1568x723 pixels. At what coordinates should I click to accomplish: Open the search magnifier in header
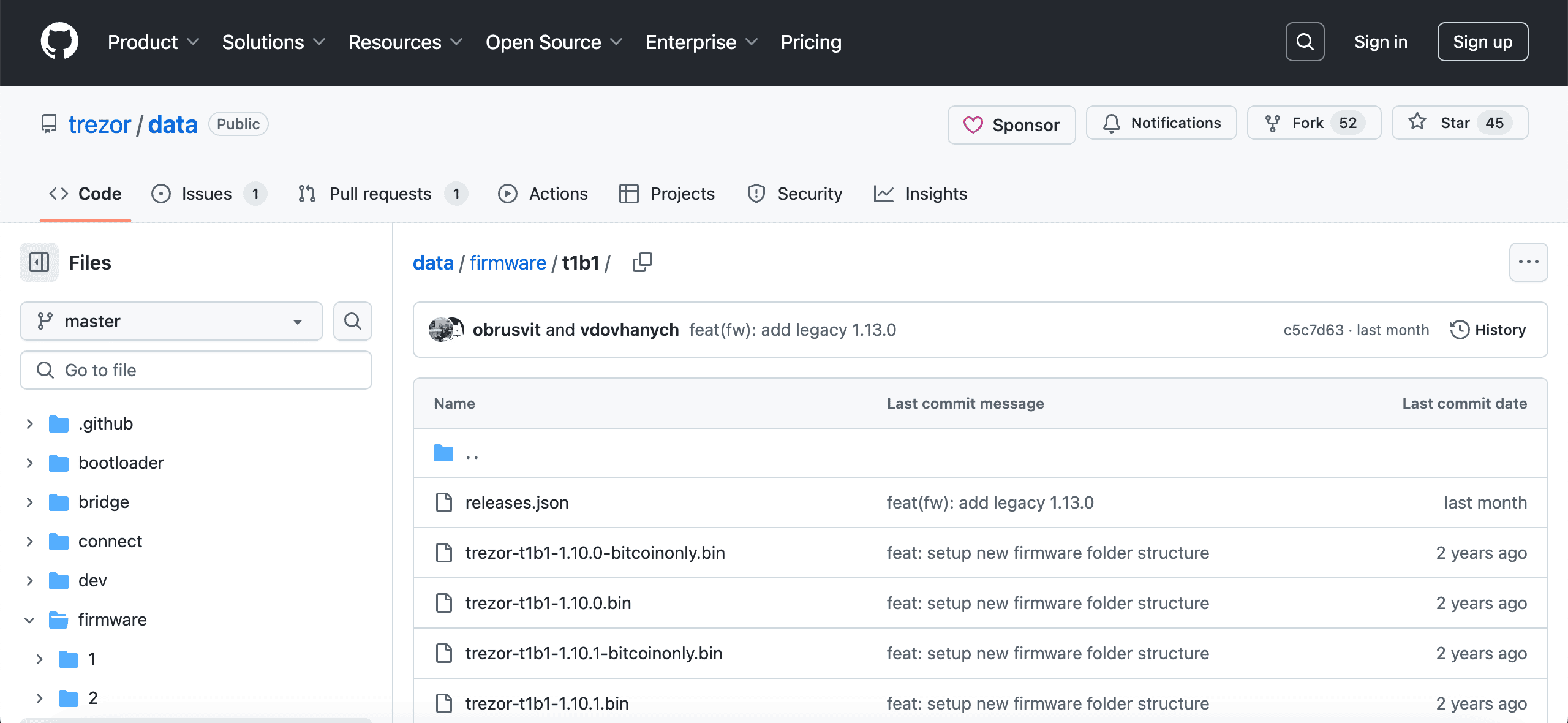[x=1305, y=42]
